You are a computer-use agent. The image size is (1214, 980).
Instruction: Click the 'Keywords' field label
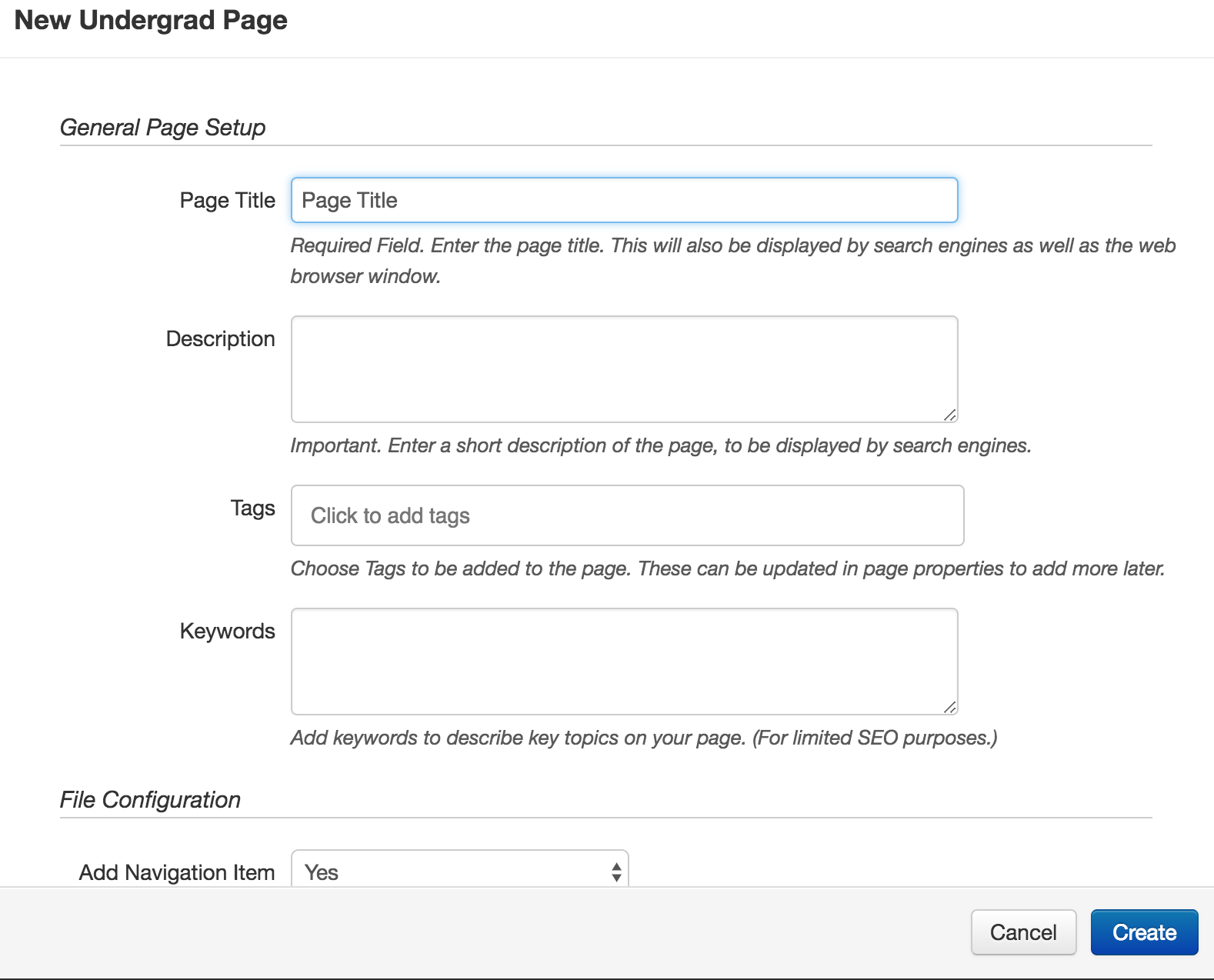click(x=227, y=631)
